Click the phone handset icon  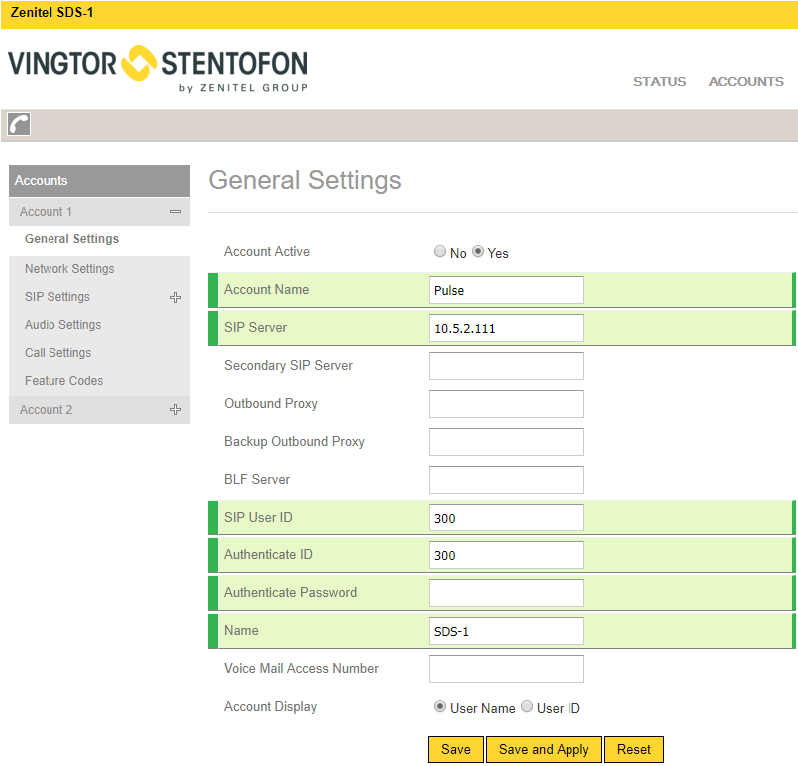[x=19, y=124]
